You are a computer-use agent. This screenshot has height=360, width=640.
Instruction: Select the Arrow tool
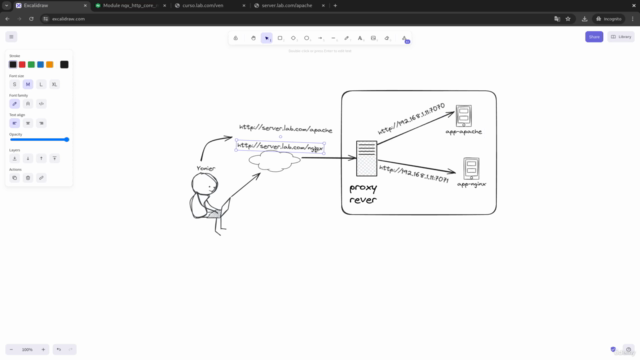(320, 38)
